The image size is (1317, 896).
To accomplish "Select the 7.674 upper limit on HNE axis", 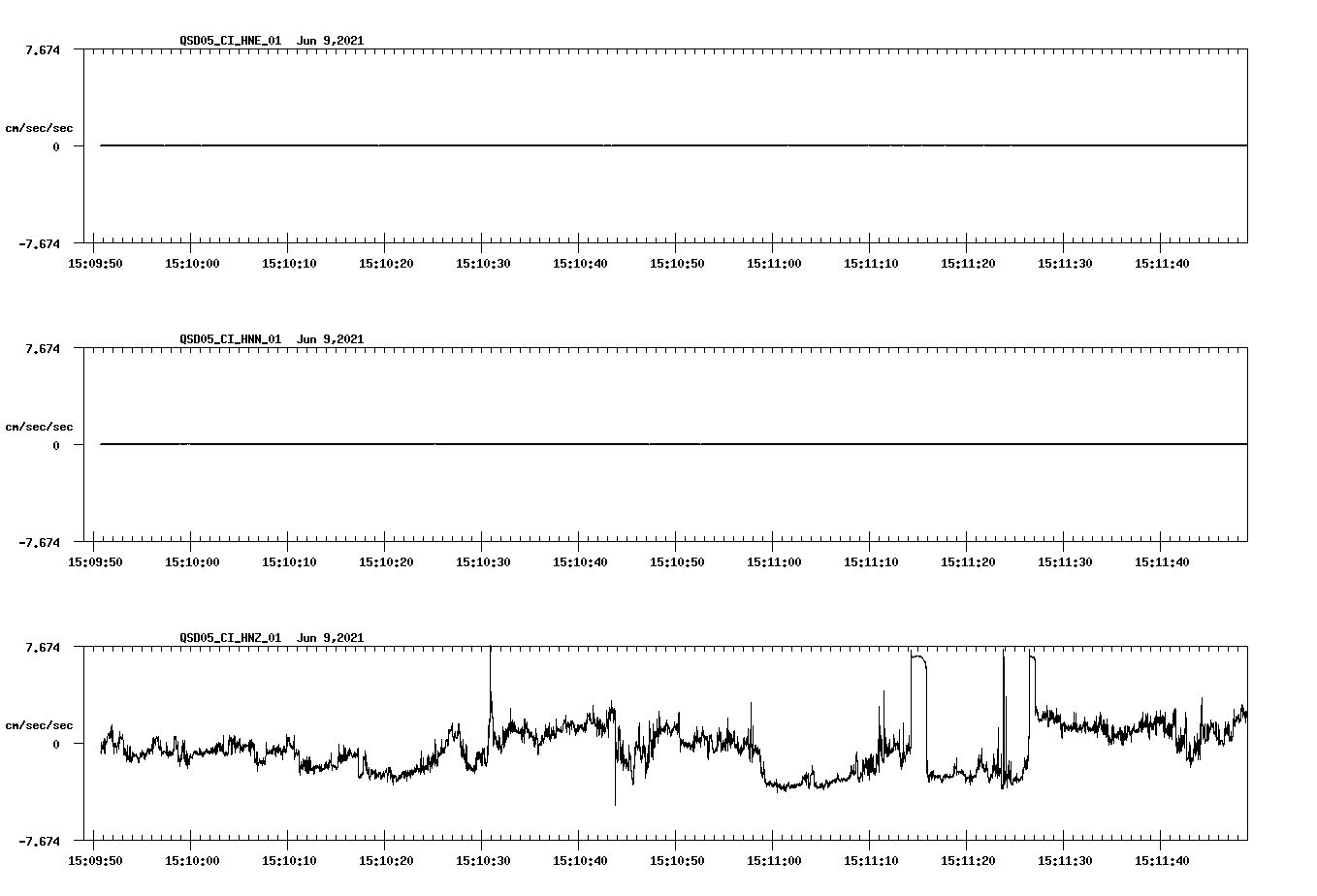I will pyautogui.click(x=43, y=49).
